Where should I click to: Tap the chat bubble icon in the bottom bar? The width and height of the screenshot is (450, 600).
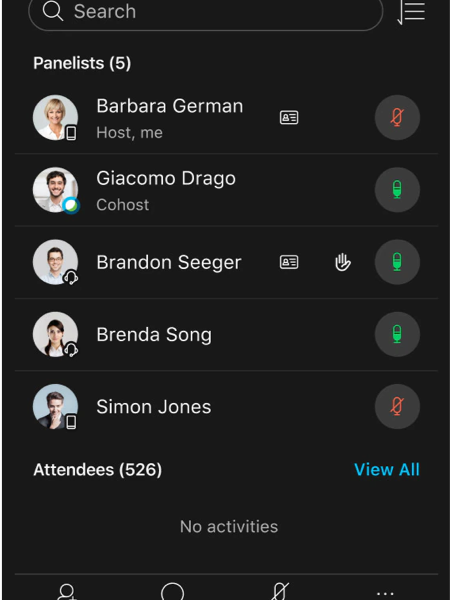(173, 591)
